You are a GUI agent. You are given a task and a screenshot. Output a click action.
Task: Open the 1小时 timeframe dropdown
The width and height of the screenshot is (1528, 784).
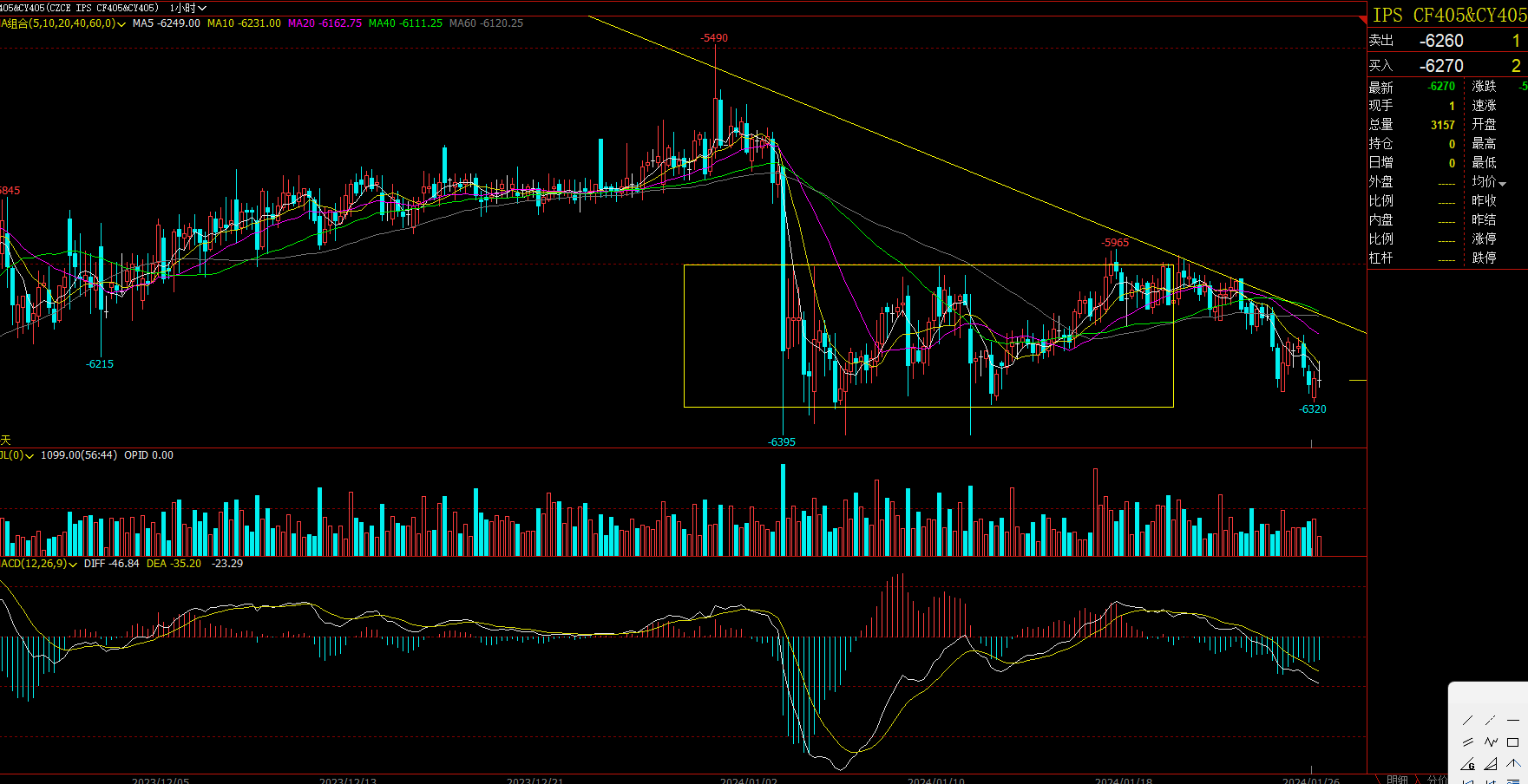click(188, 8)
